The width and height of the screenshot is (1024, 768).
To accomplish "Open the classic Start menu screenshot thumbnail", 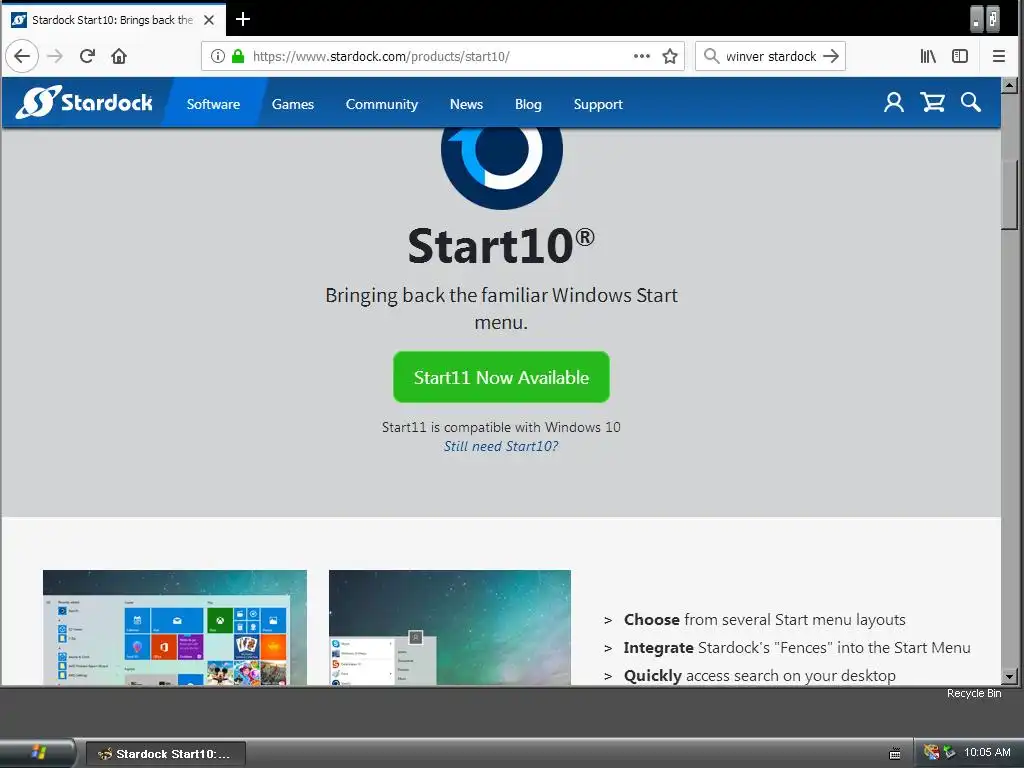I will (449, 628).
